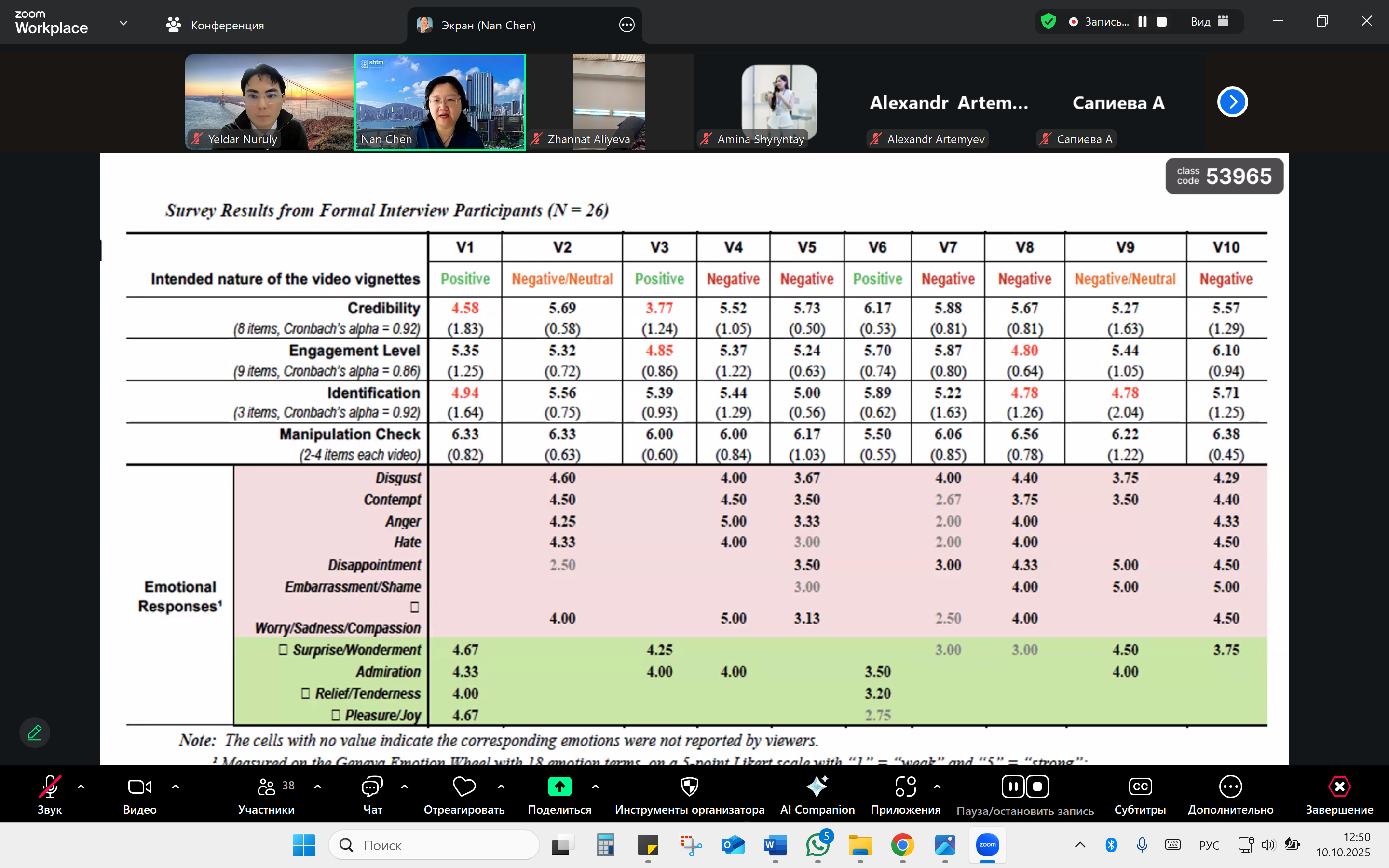Expand the Participants options arrow

(318, 787)
